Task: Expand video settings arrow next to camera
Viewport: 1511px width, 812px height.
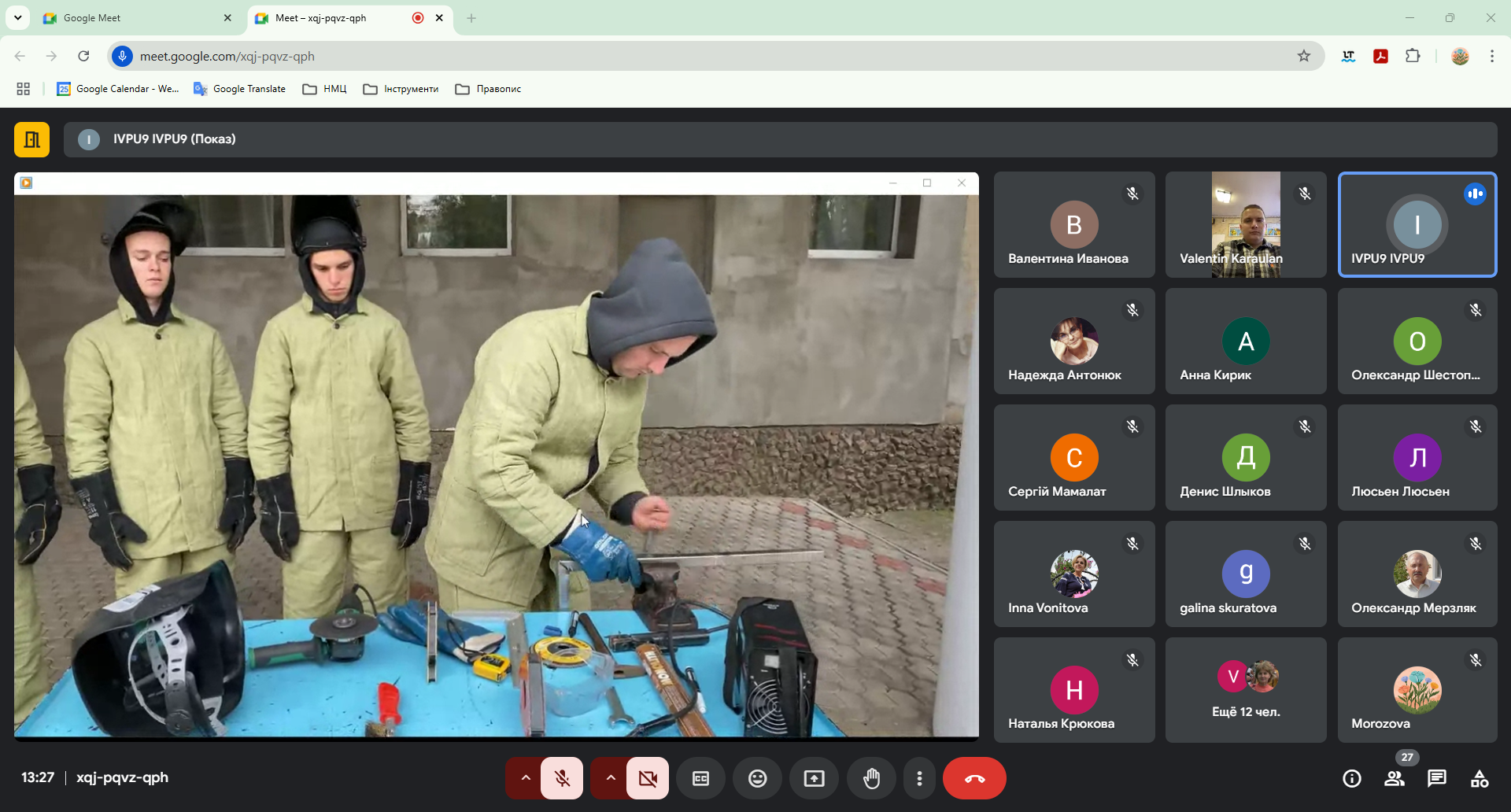Action: 611,778
